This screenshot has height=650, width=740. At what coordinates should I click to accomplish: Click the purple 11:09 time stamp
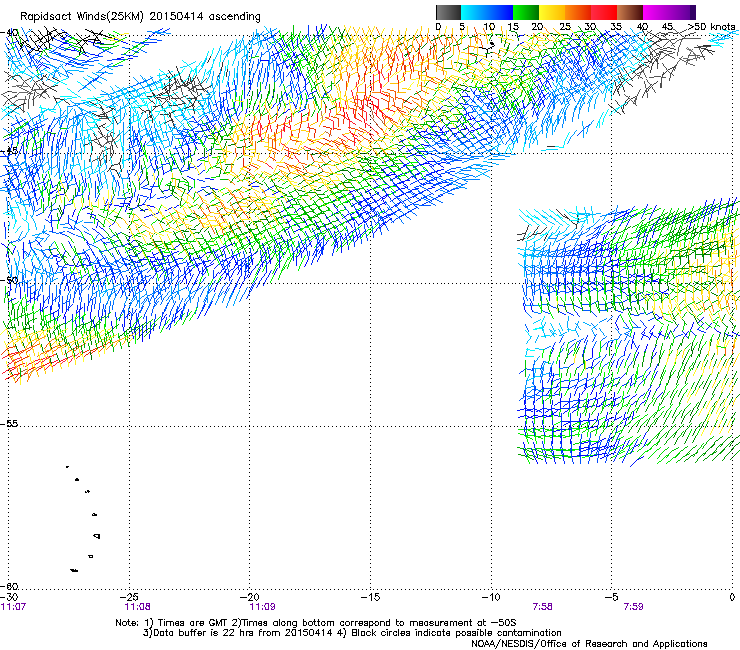point(262,607)
